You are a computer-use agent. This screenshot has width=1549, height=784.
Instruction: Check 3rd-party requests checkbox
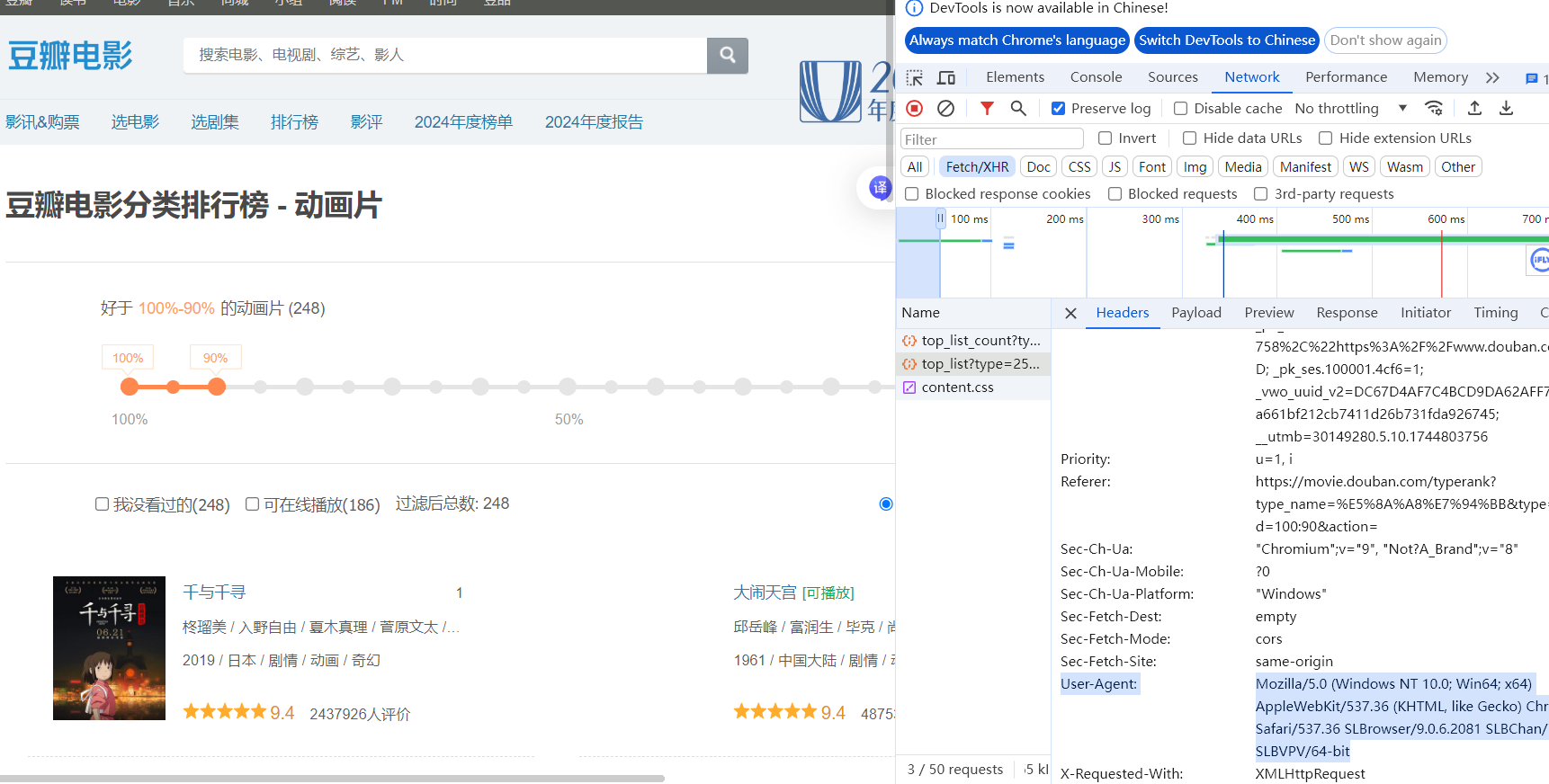pyautogui.click(x=1260, y=194)
